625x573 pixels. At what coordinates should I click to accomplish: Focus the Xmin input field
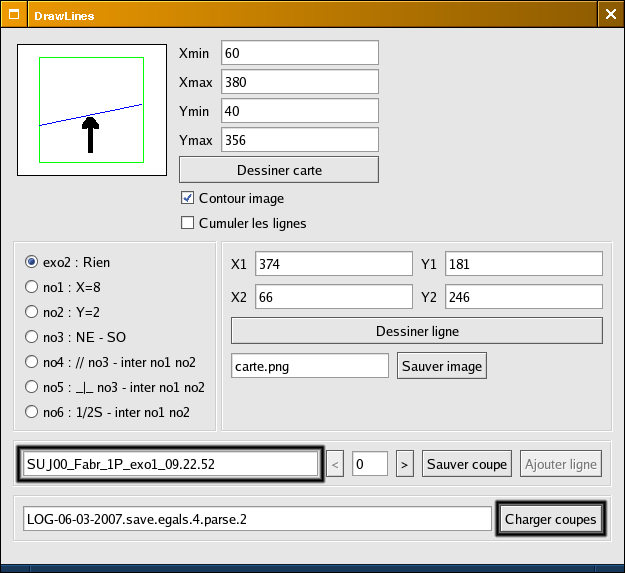(300, 52)
